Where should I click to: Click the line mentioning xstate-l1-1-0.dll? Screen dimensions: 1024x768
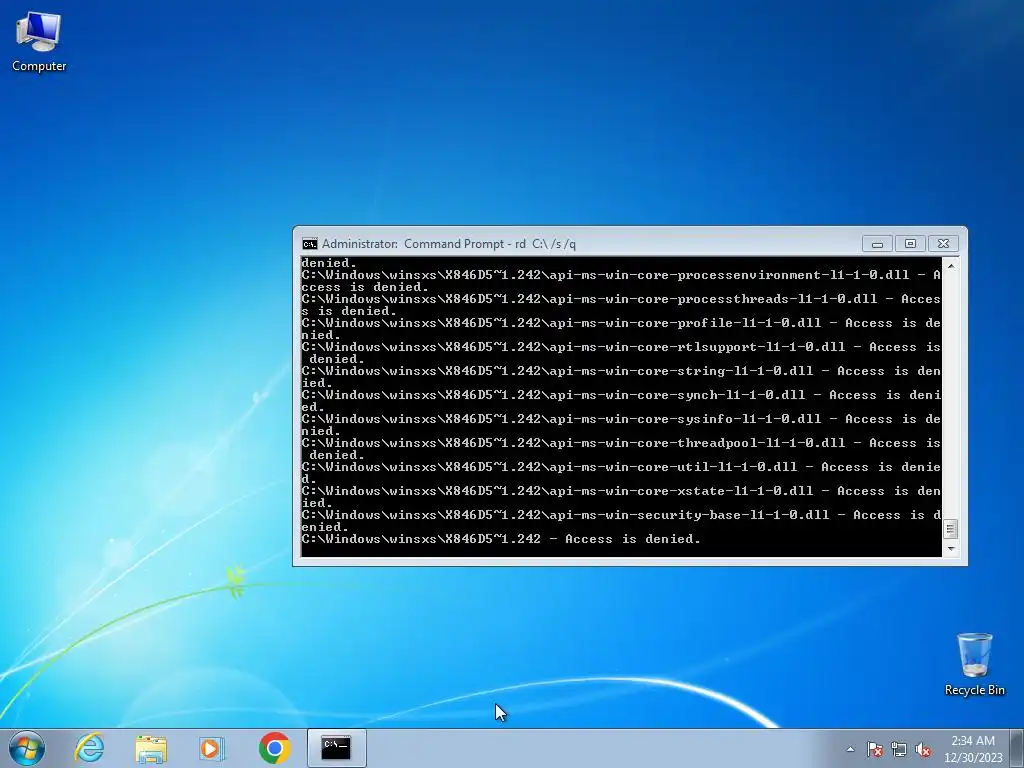click(x=621, y=497)
